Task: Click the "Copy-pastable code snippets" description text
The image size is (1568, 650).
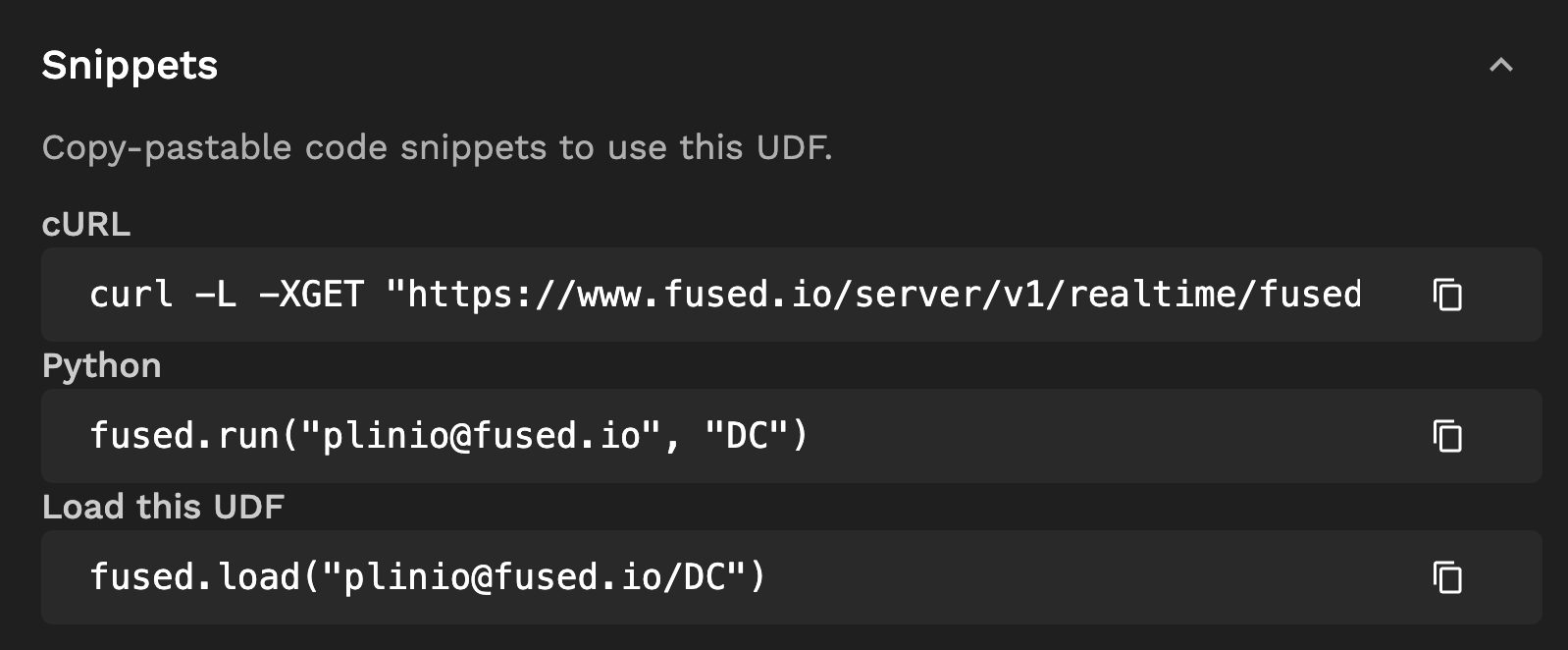Action: coord(437,147)
